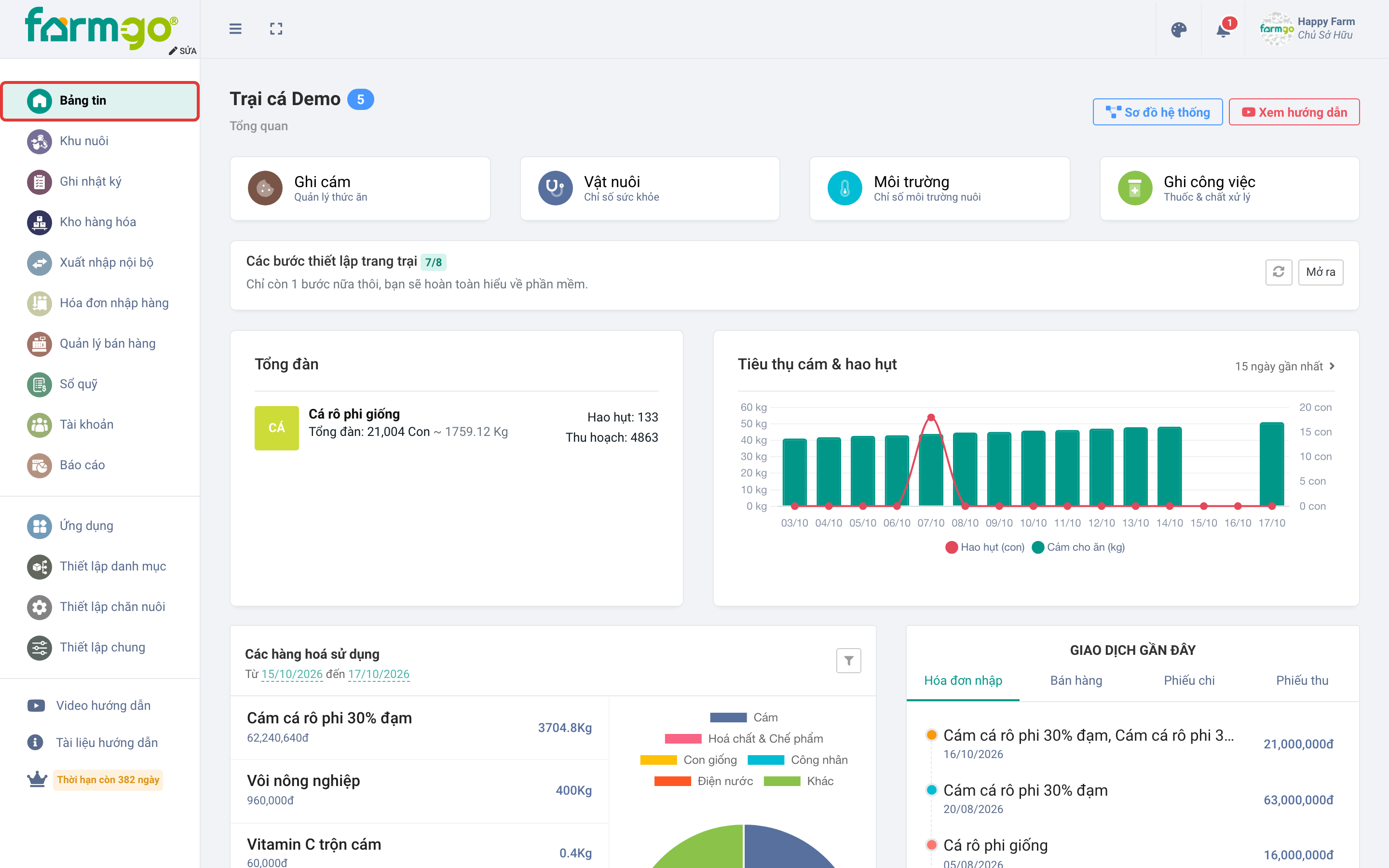Open the Ghi cám card

coord(360,188)
